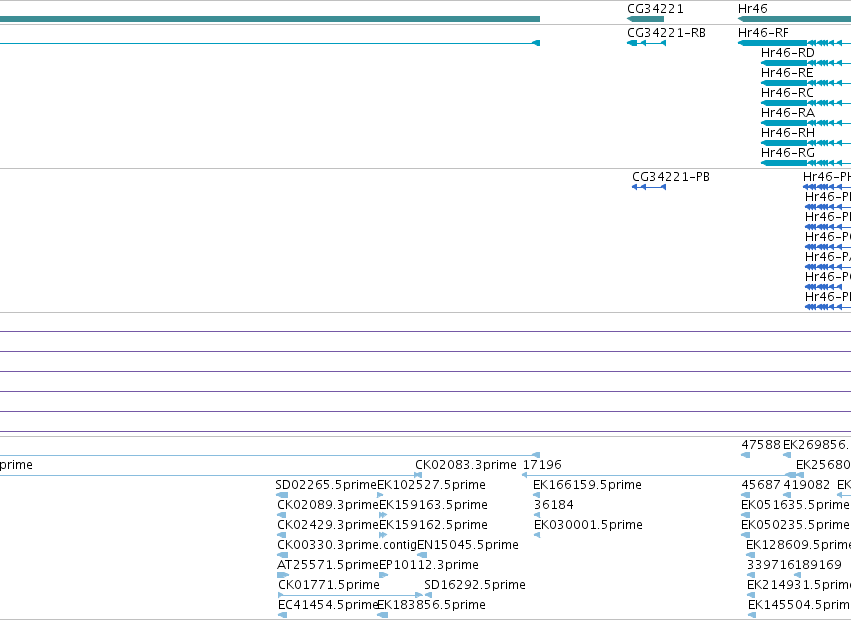The image size is (851, 620).
Task: Click the EK159163.5prime EST label
Action: (433, 505)
